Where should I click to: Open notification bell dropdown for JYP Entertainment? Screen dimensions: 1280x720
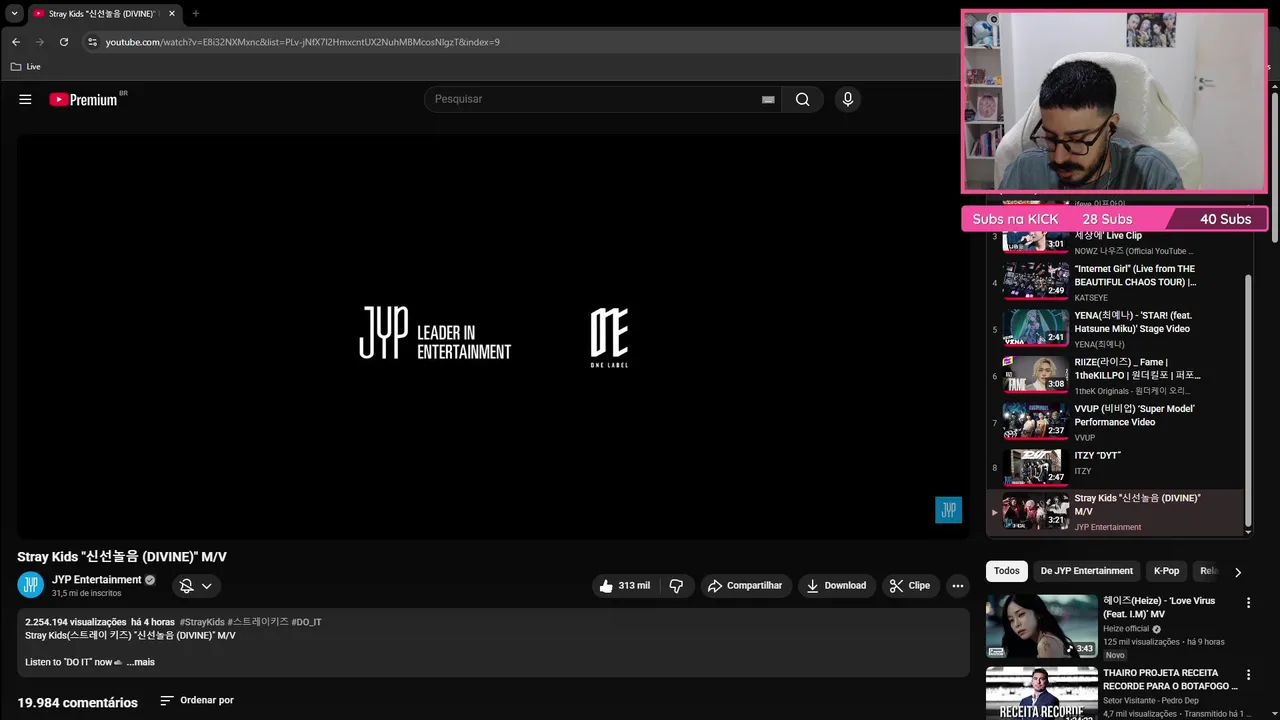pos(195,586)
